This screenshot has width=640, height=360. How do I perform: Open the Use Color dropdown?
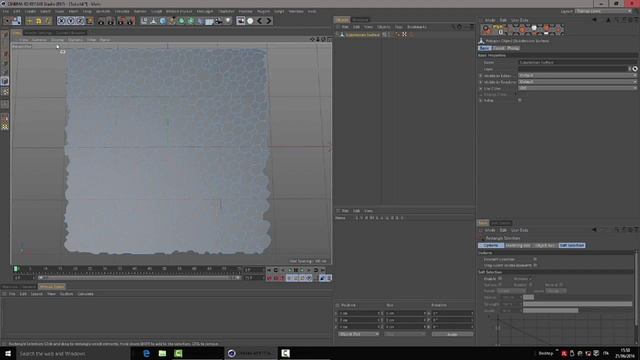pos(578,88)
